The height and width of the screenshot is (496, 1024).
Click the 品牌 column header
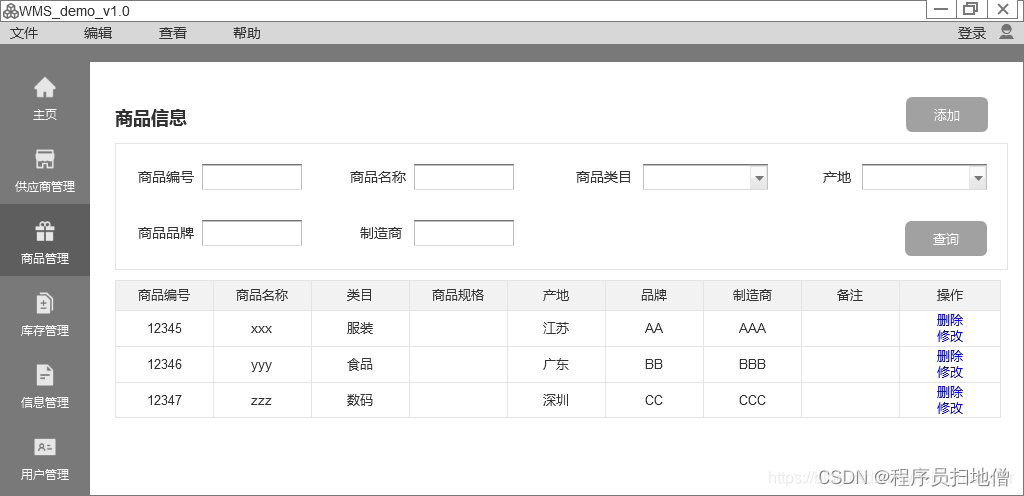coord(654,296)
